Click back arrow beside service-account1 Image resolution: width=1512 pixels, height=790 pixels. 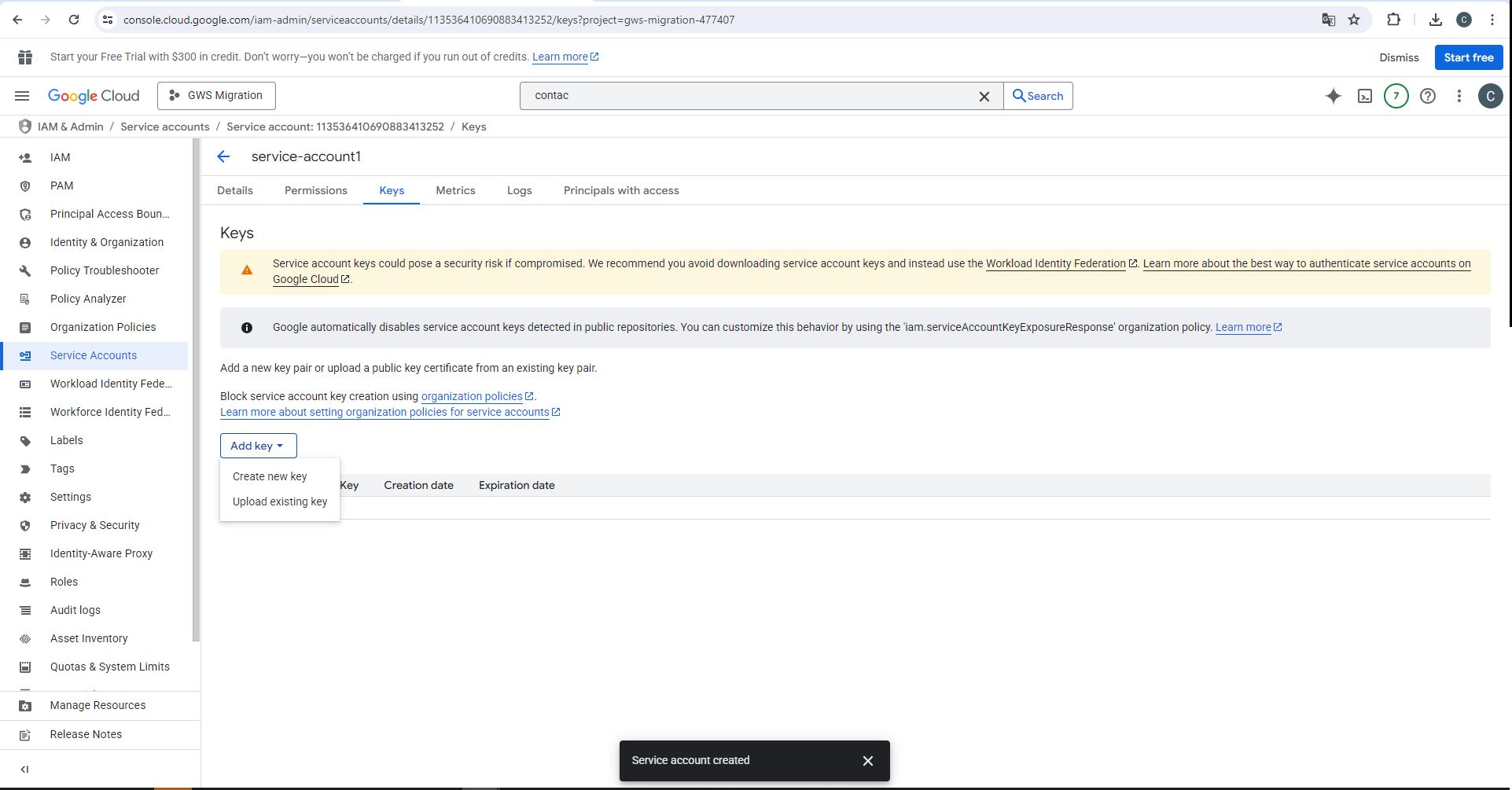pyautogui.click(x=223, y=157)
